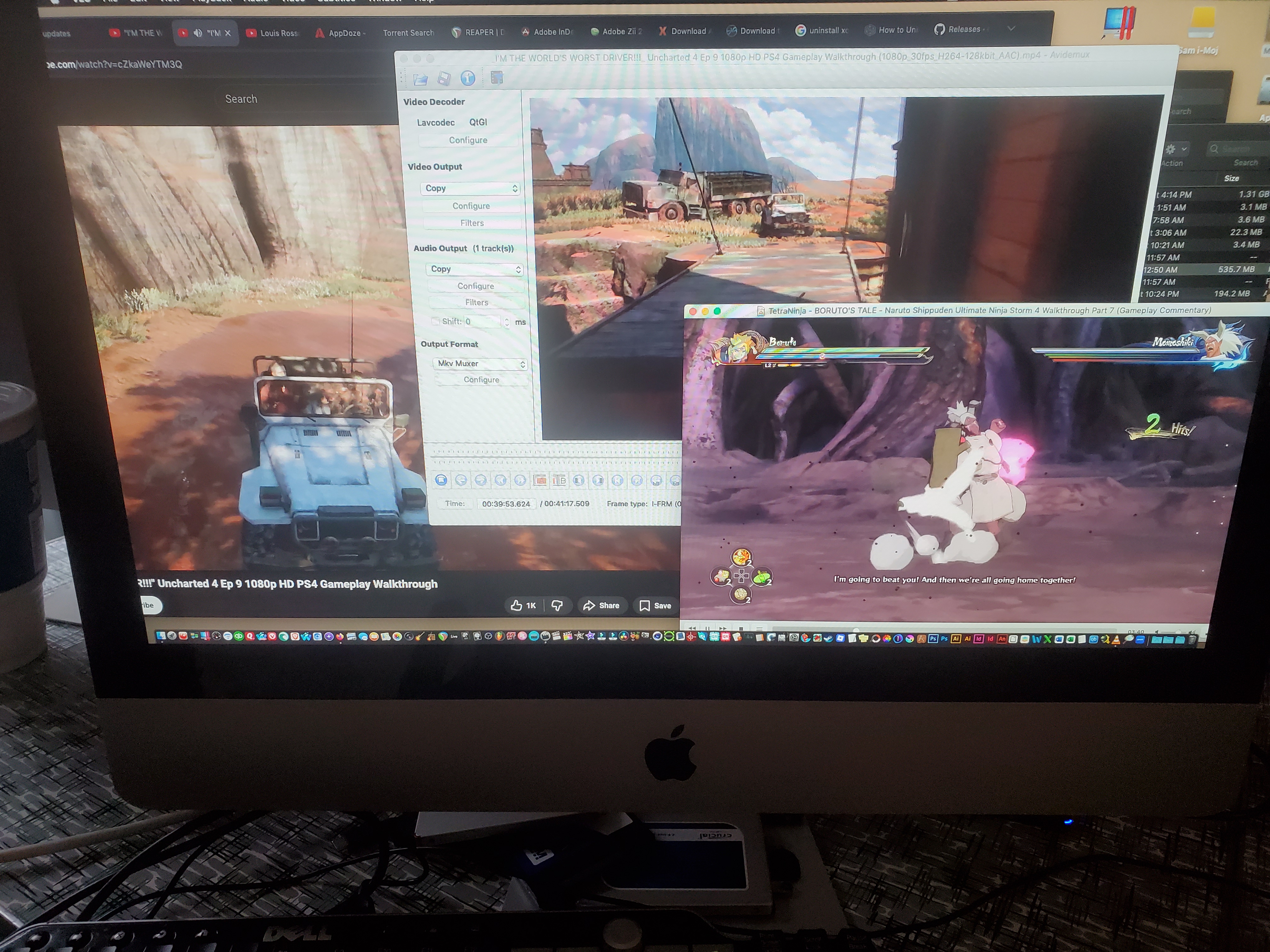Open Adobe Animate from the Dock
The image size is (1270, 952).
point(1001,639)
